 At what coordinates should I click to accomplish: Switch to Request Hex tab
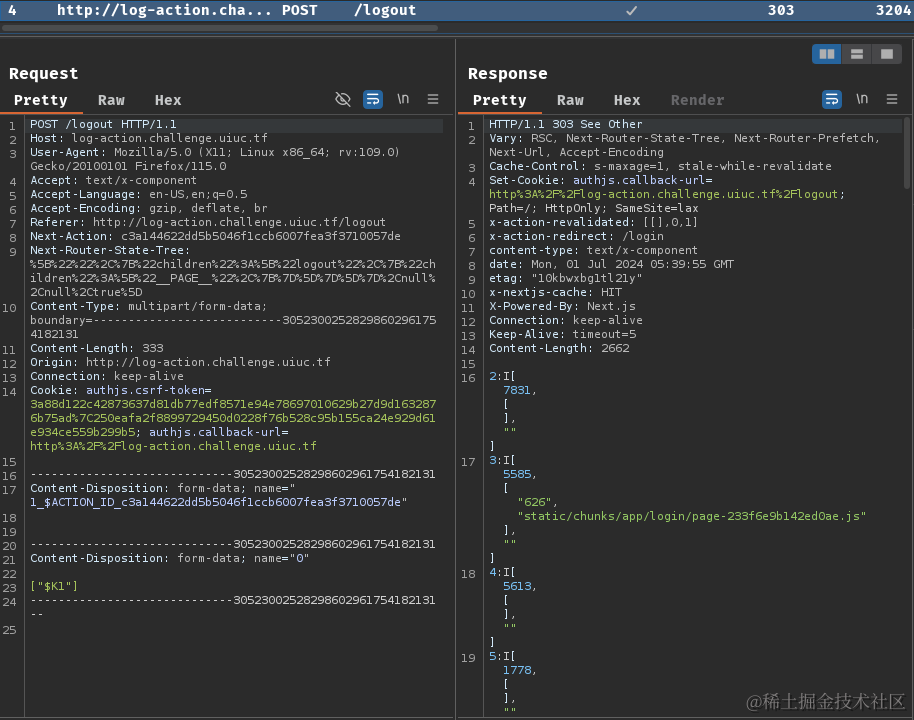point(168,100)
